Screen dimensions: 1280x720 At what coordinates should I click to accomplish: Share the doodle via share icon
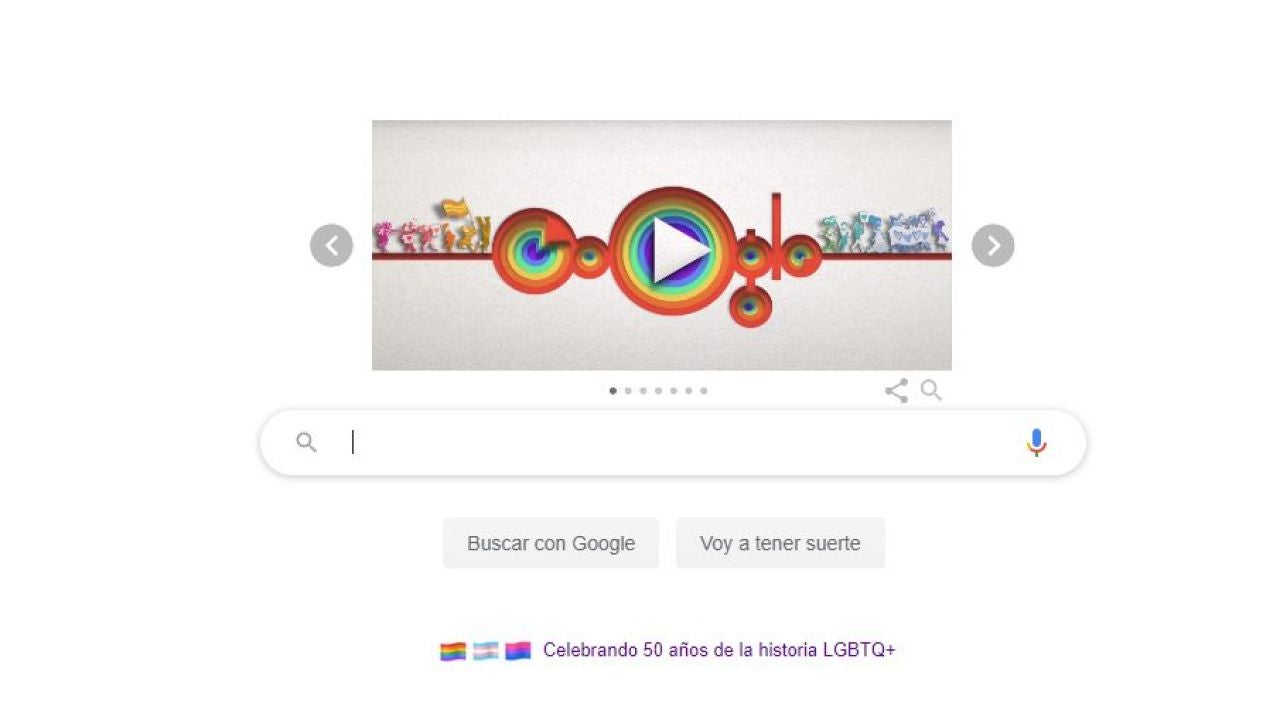coord(896,391)
